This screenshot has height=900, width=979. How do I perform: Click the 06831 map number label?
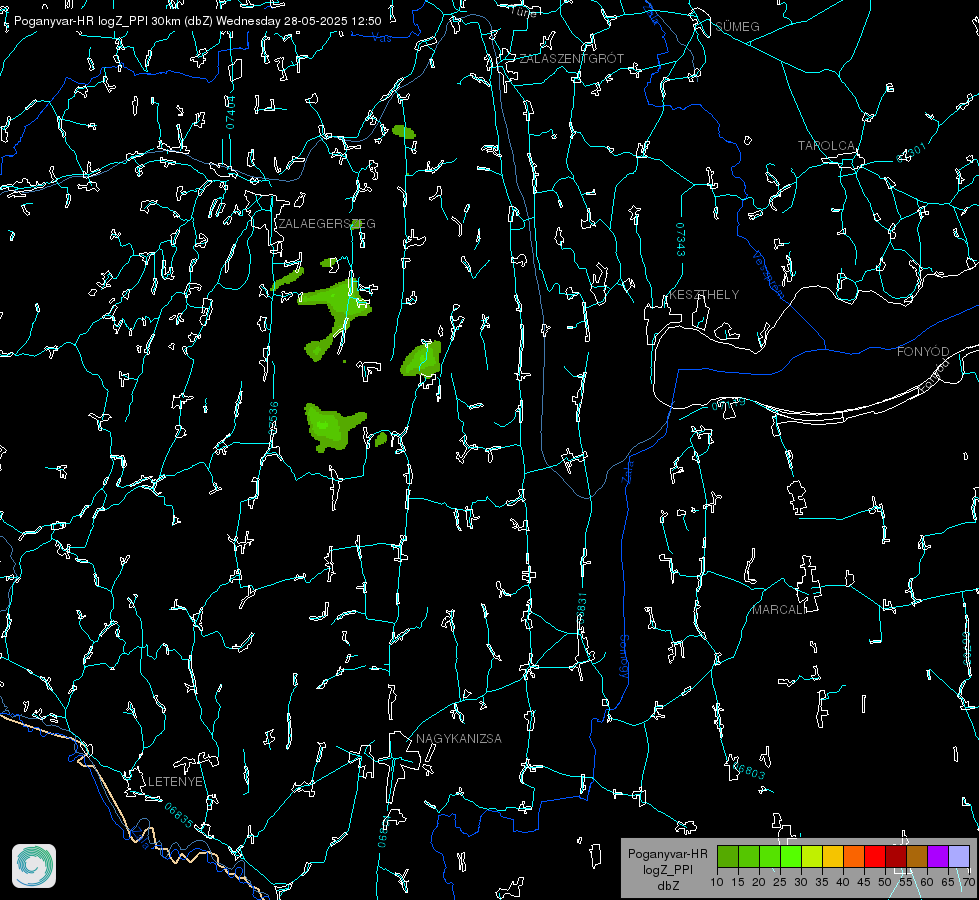pyautogui.click(x=581, y=609)
